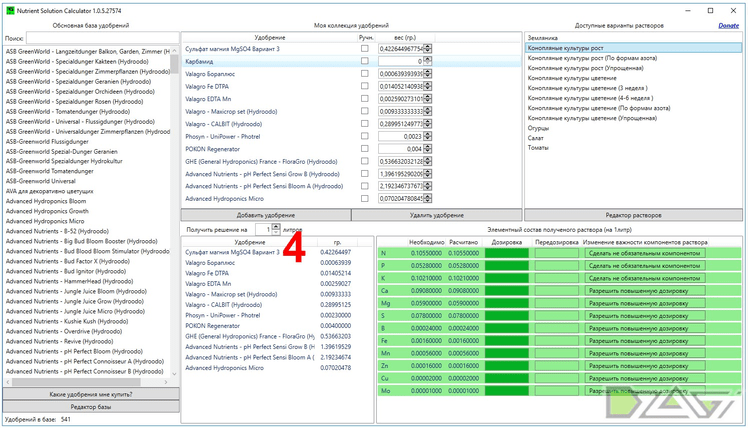Image resolution: width=748 pixels, height=428 pixels.
Task: Toggle manual checkbox for Sensi Bloom A
Action: (364, 186)
